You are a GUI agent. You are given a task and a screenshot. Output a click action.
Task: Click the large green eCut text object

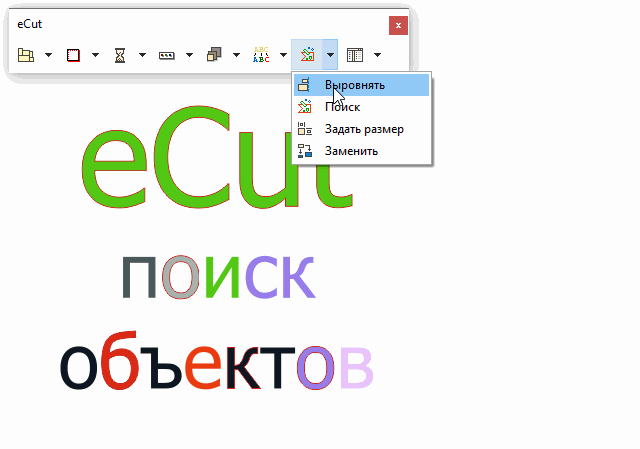[x=216, y=157]
